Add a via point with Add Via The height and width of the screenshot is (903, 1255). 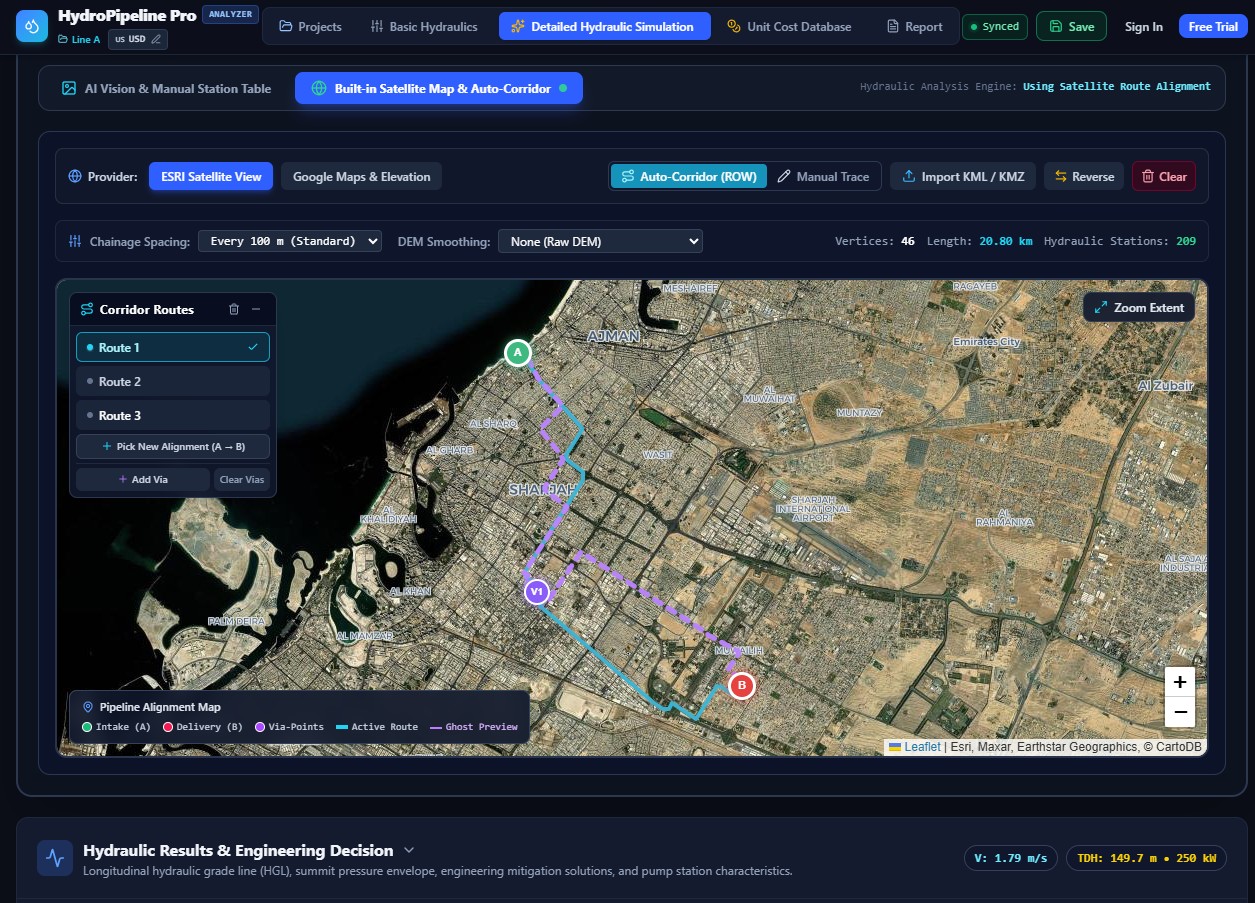pyautogui.click(x=143, y=480)
